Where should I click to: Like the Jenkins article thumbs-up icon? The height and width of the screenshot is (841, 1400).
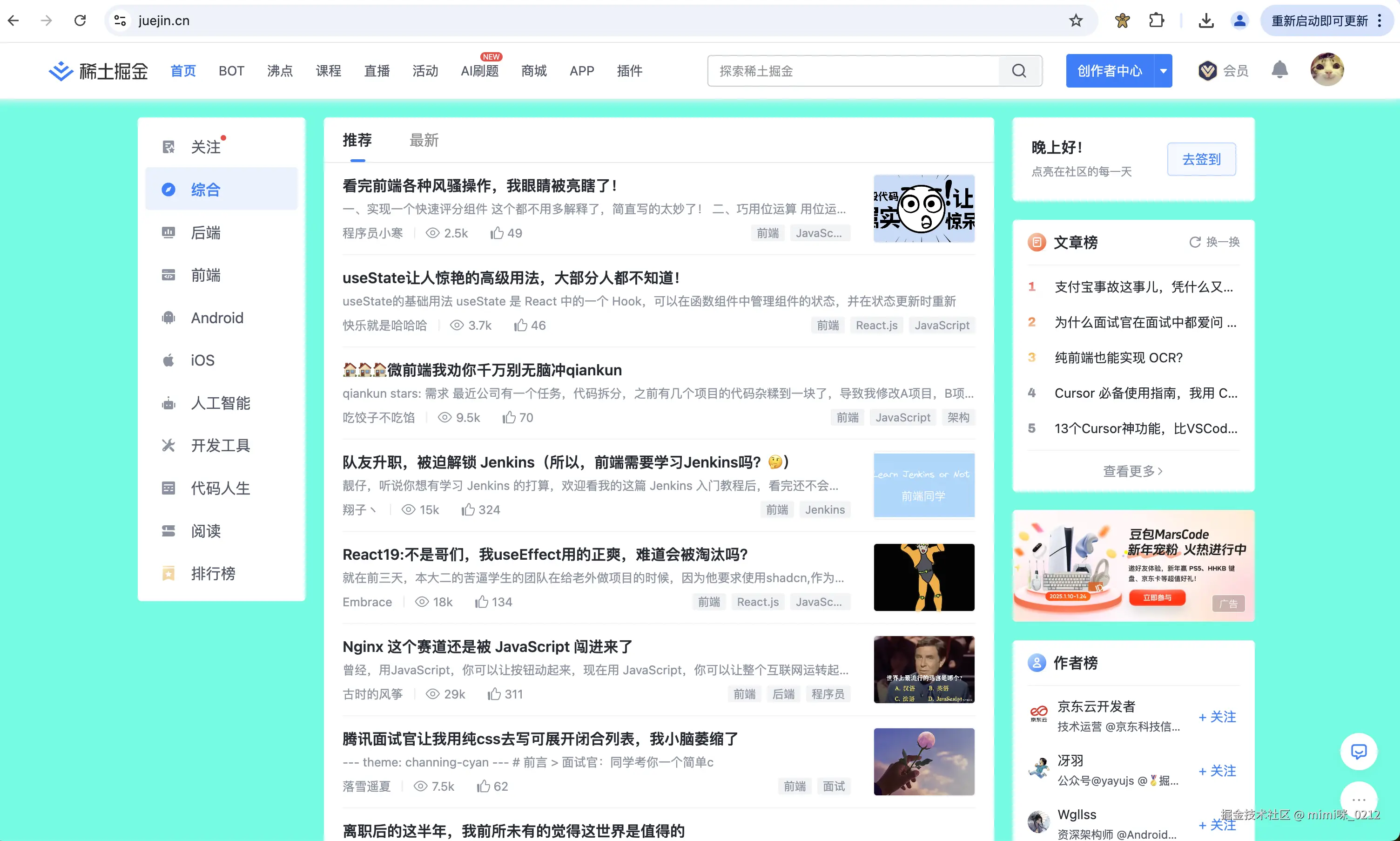coord(468,509)
